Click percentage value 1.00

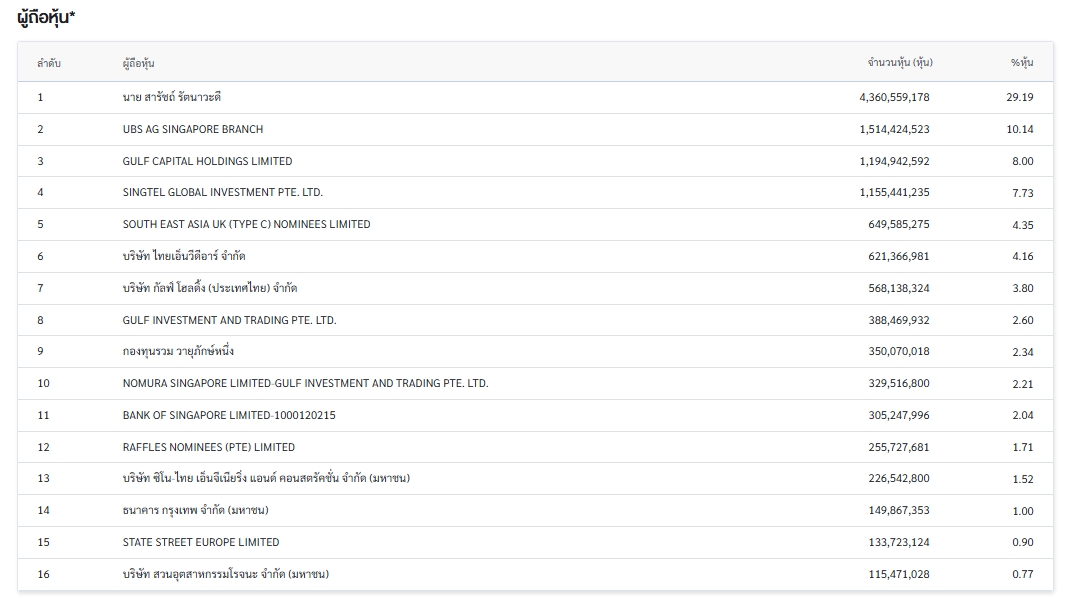(1022, 511)
